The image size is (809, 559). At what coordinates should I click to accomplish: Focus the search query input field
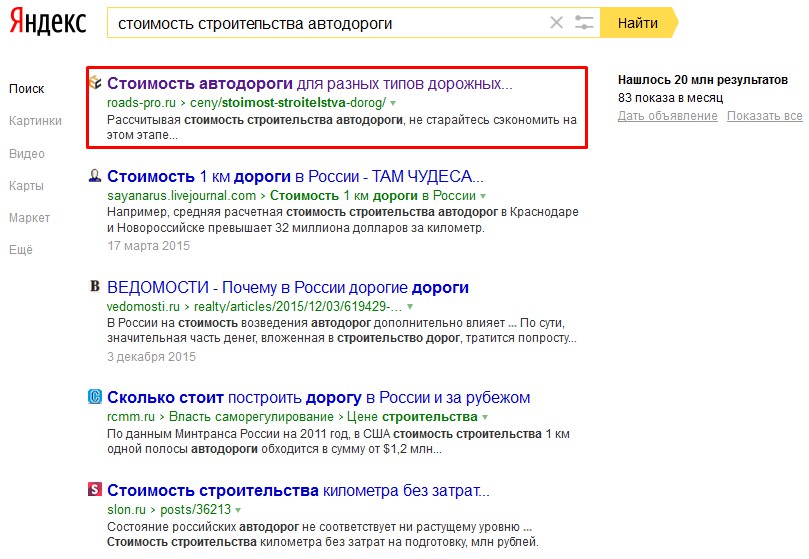pos(330,23)
